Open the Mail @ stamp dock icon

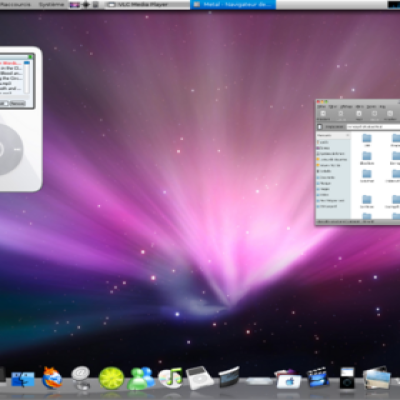coord(81,377)
